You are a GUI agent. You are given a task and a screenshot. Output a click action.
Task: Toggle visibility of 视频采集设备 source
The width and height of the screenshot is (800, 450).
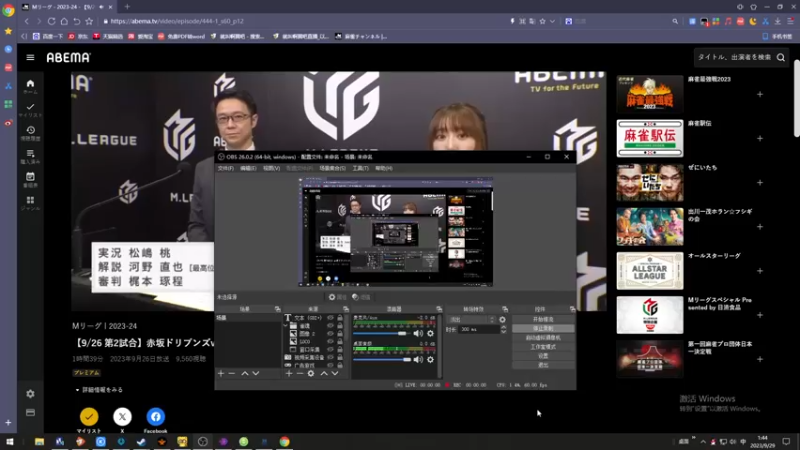330,358
